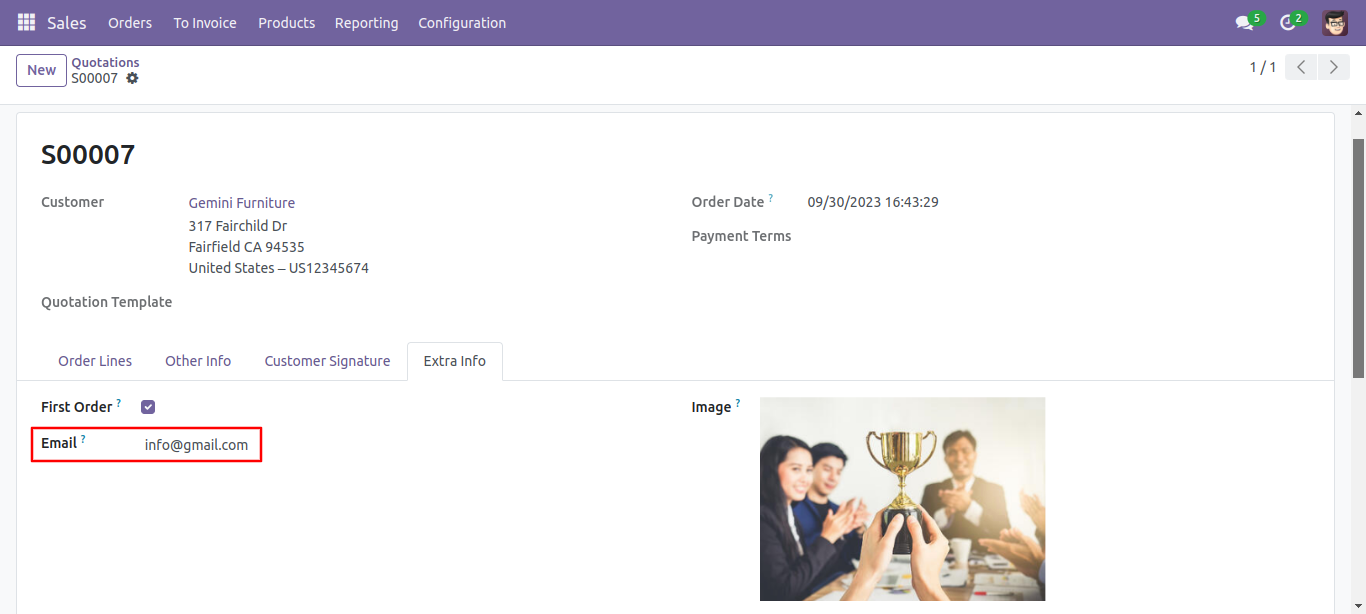Viewport: 1366px width, 614px height.
Task: Open the apps grid menu icon
Action: [x=26, y=22]
